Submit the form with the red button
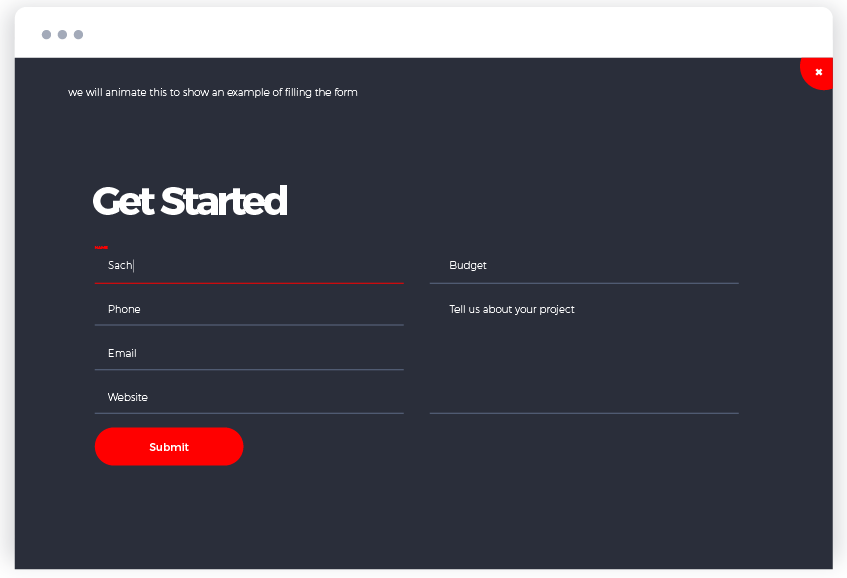Screen dimensions: 847x578 coord(169,447)
